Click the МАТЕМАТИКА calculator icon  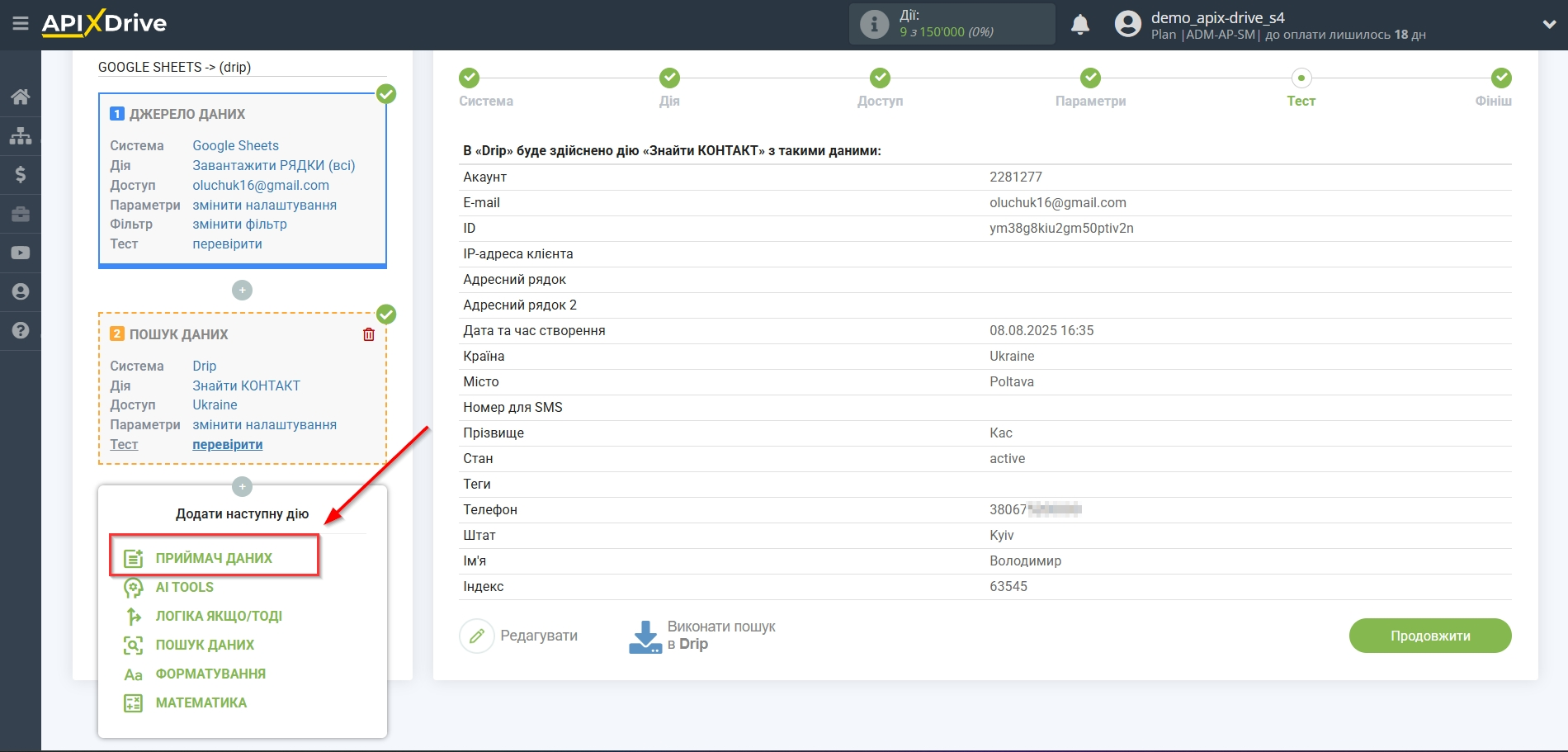point(134,703)
